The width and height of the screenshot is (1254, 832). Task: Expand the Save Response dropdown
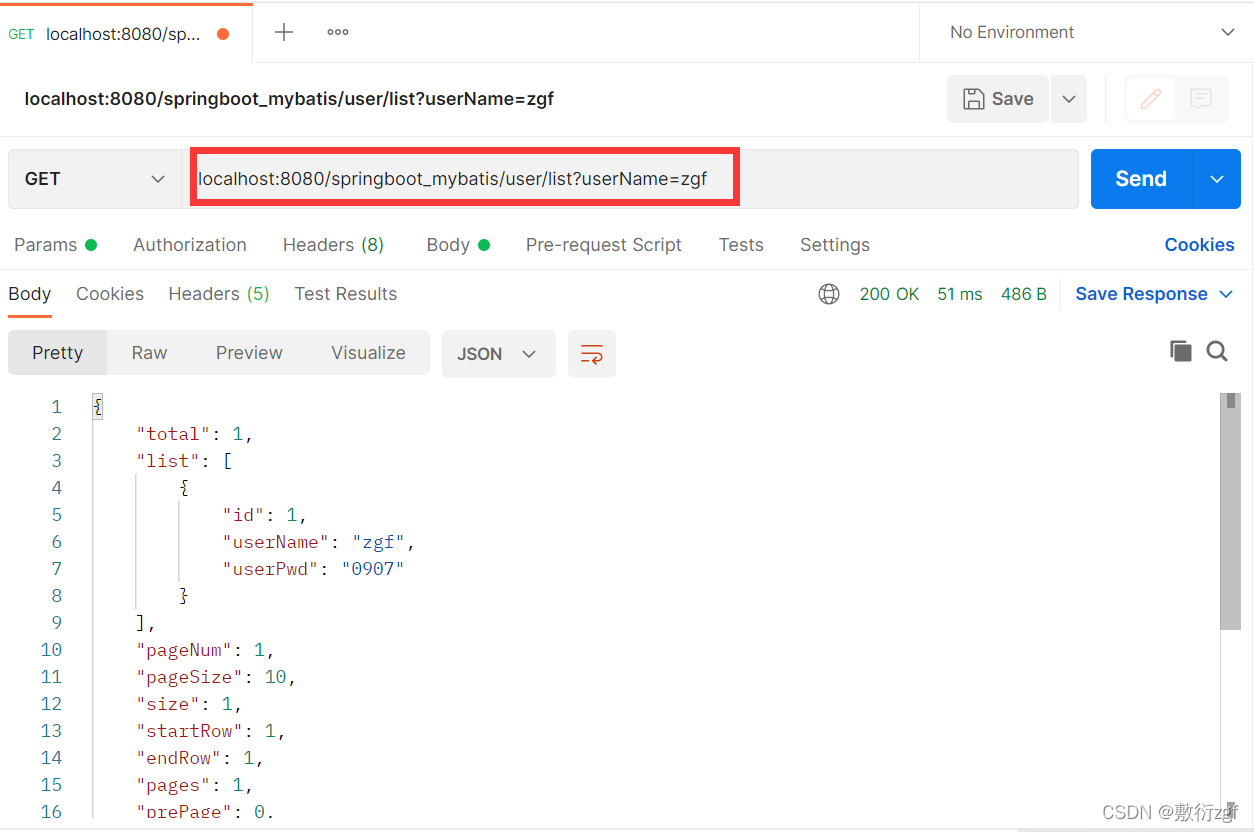click(1227, 294)
